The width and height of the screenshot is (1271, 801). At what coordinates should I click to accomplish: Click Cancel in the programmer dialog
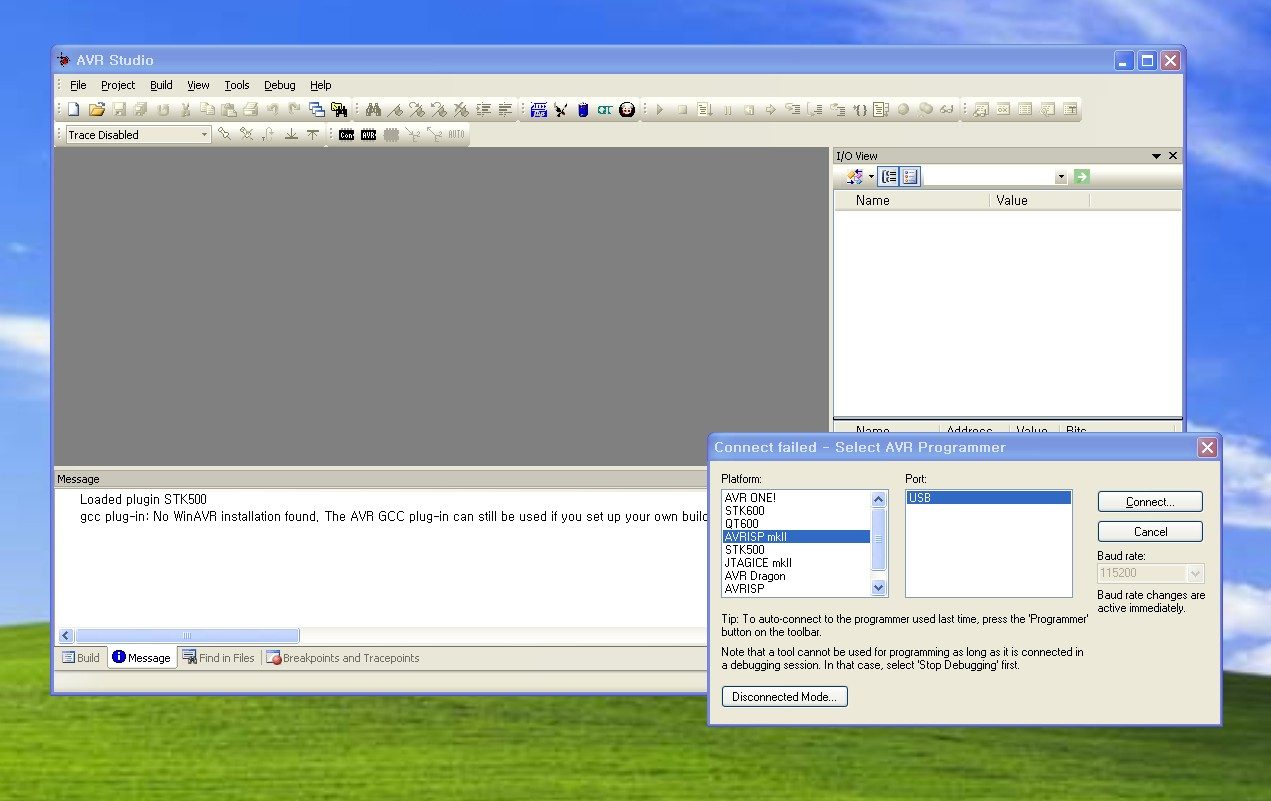[1150, 532]
